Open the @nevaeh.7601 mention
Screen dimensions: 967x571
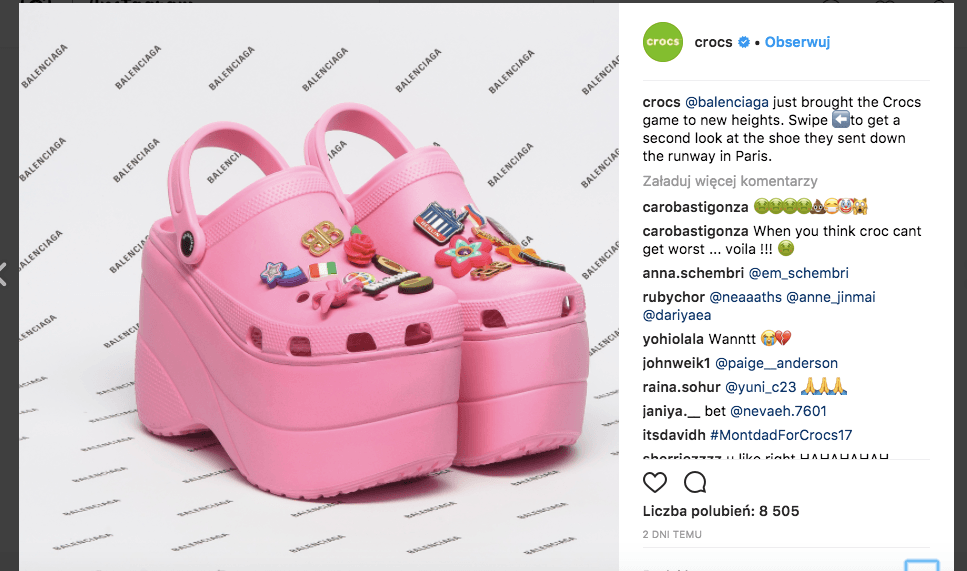[x=778, y=411]
